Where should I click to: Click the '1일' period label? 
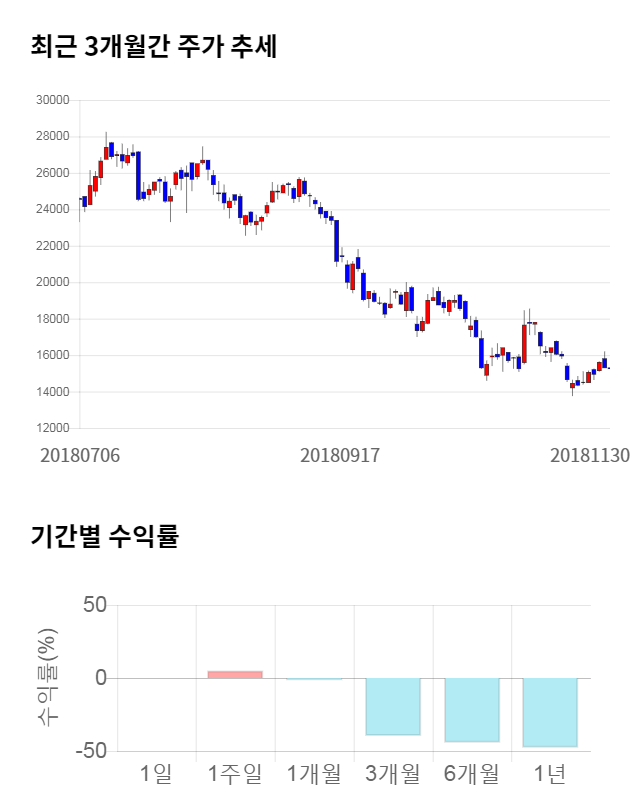click(x=156, y=773)
